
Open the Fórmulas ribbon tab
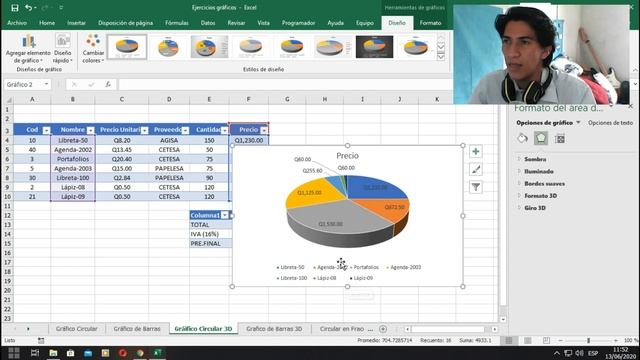pos(177,23)
